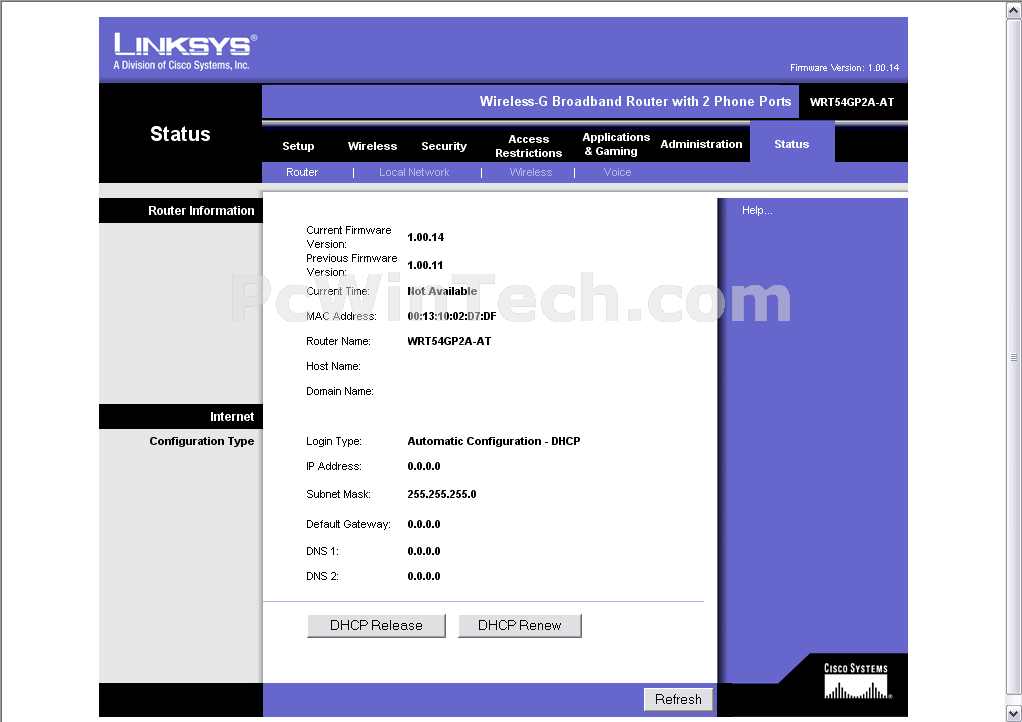Click the DNS 2 value
The height and width of the screenshot is (722, 1022).
pyautogui.click(x=424, y=576)
